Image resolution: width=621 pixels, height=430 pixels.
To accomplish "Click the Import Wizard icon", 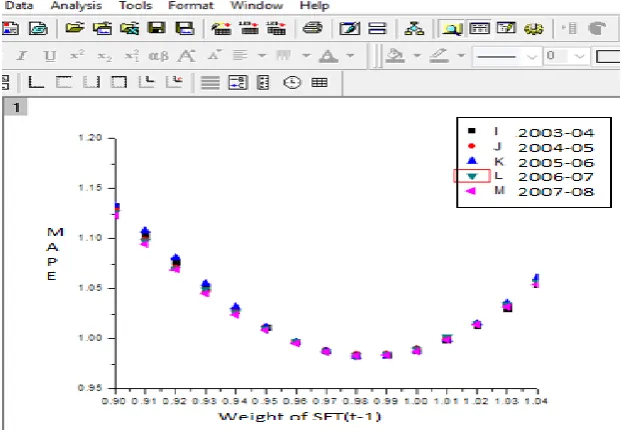I will pos(221,29).
